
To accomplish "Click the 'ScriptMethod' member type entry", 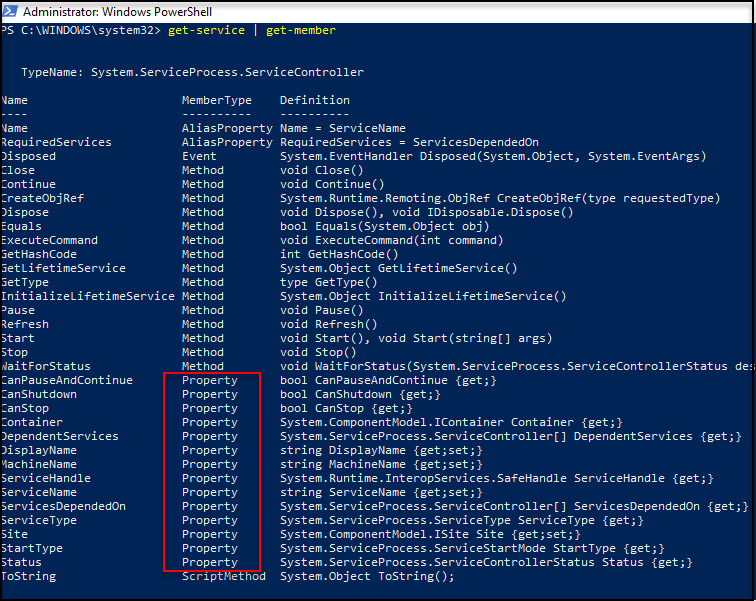I will click(224, 575).
